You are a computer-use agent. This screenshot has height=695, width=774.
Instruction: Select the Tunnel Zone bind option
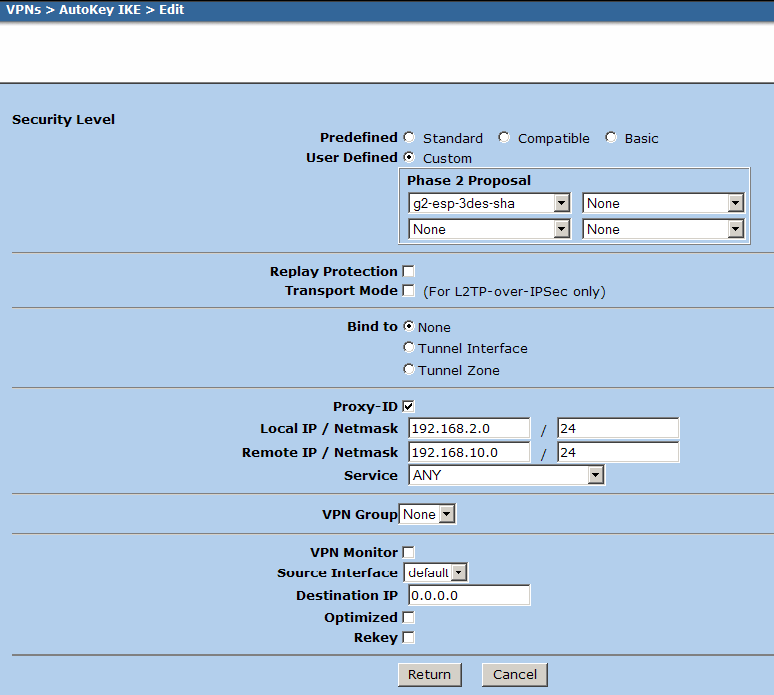(409, 370)
